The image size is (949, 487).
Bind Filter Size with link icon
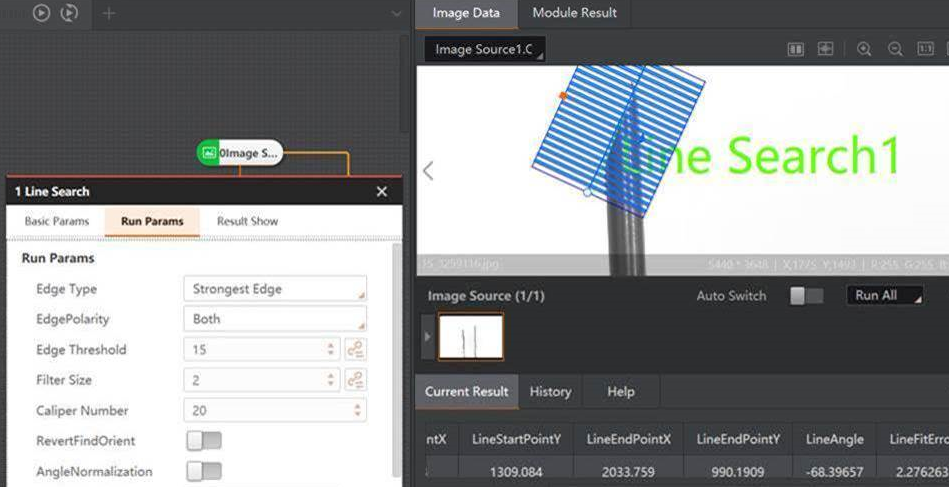coord(355,380)
